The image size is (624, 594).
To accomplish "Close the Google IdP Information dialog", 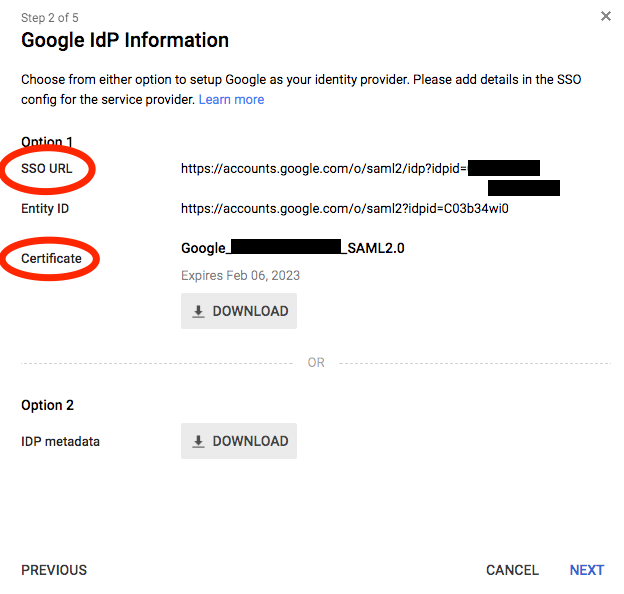I will click(605, 16).
